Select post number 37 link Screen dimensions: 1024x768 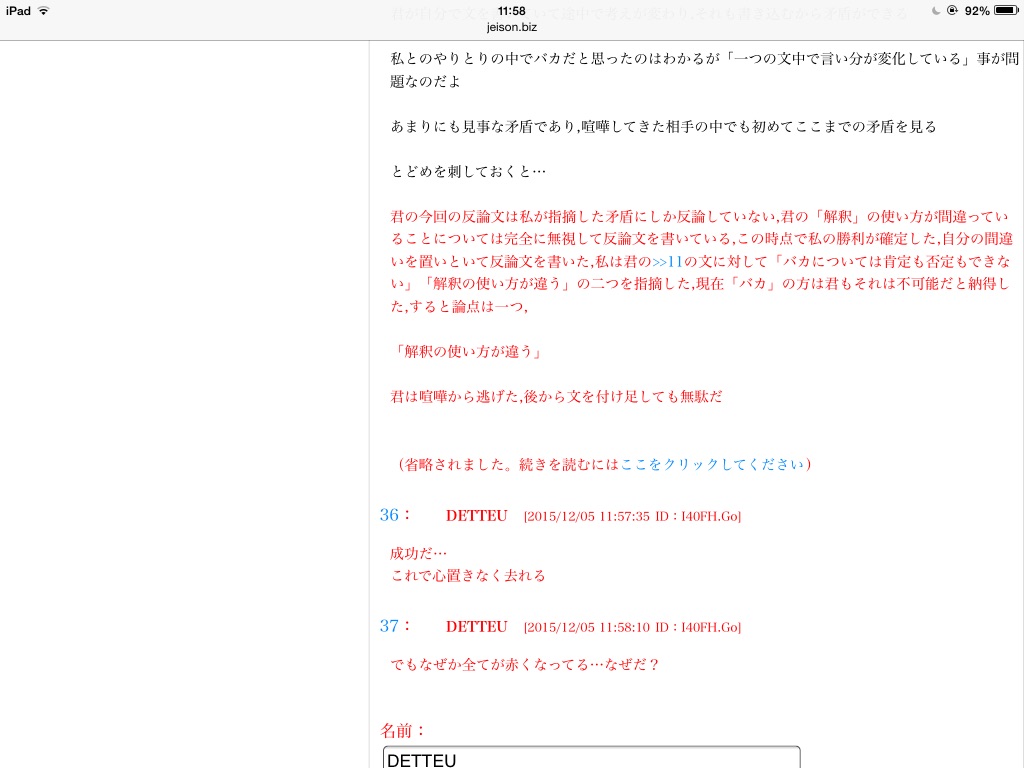coord(389,626)
